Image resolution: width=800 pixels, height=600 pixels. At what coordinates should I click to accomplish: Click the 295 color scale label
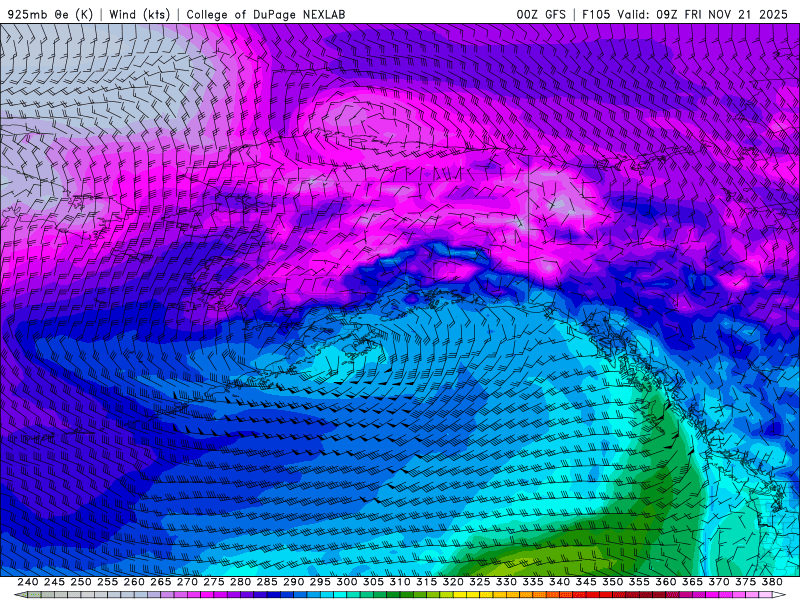(x=320, y=582)
